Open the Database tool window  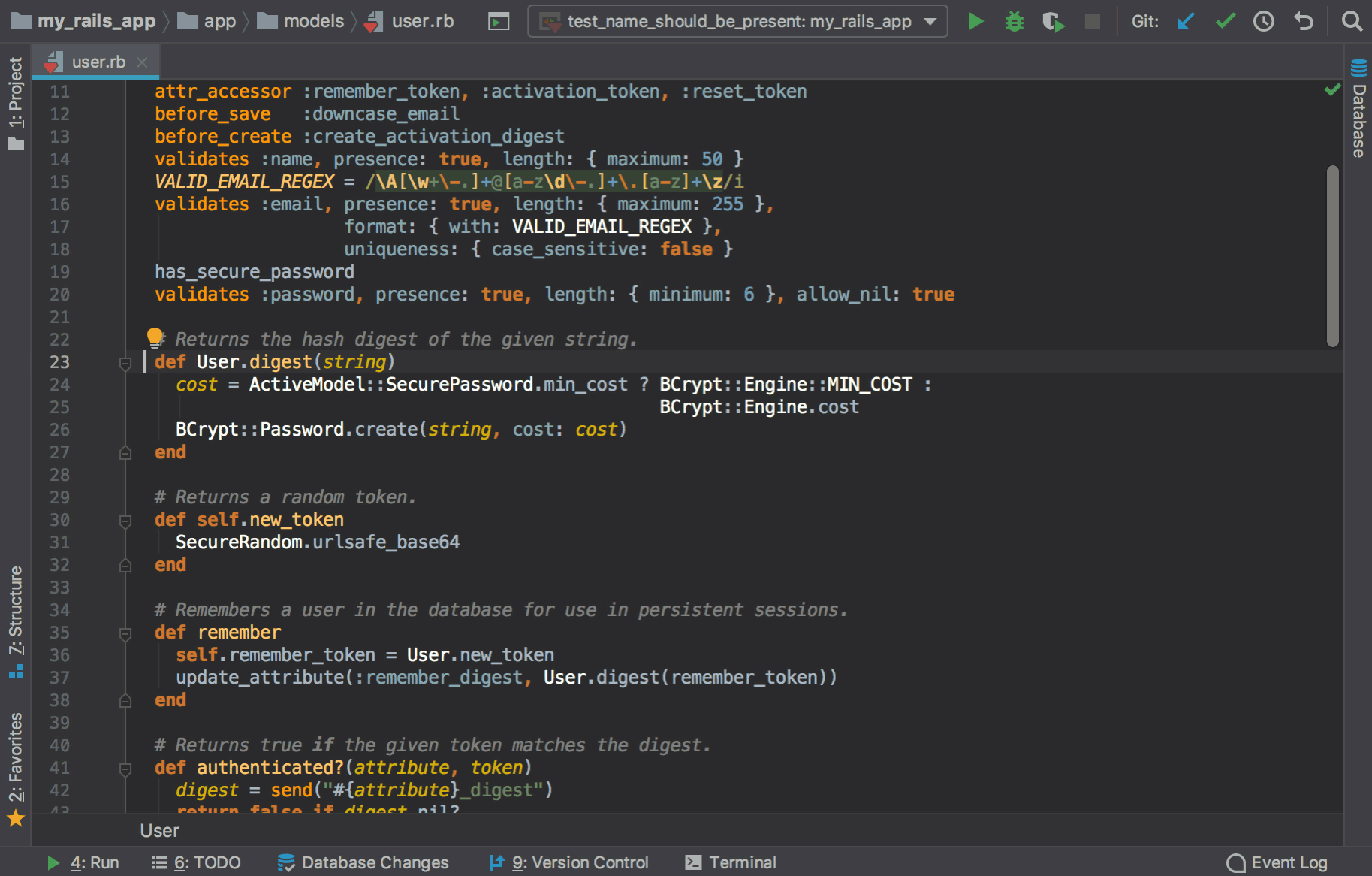1358,108
